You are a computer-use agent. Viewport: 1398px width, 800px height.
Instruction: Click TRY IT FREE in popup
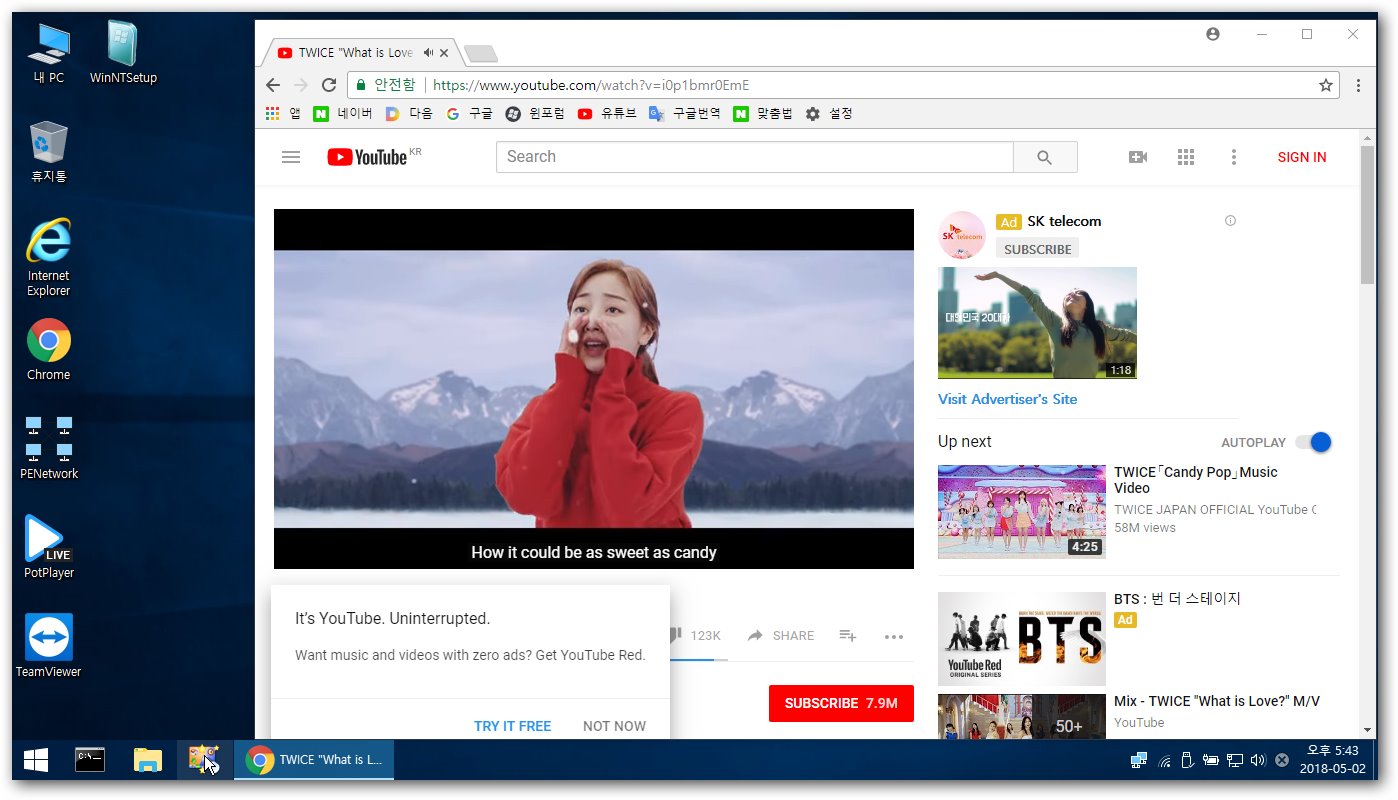pyautogui.click(x=512, y=726)
